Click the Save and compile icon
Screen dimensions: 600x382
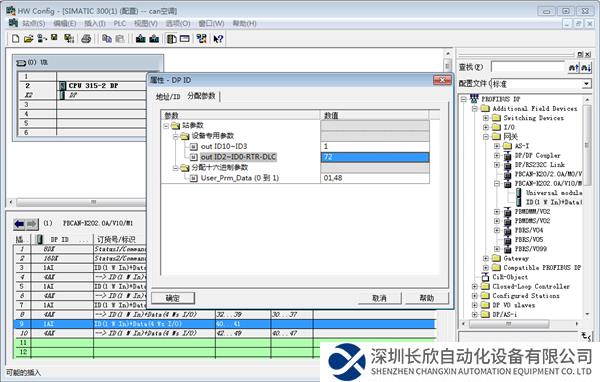[x=69, y=39]
